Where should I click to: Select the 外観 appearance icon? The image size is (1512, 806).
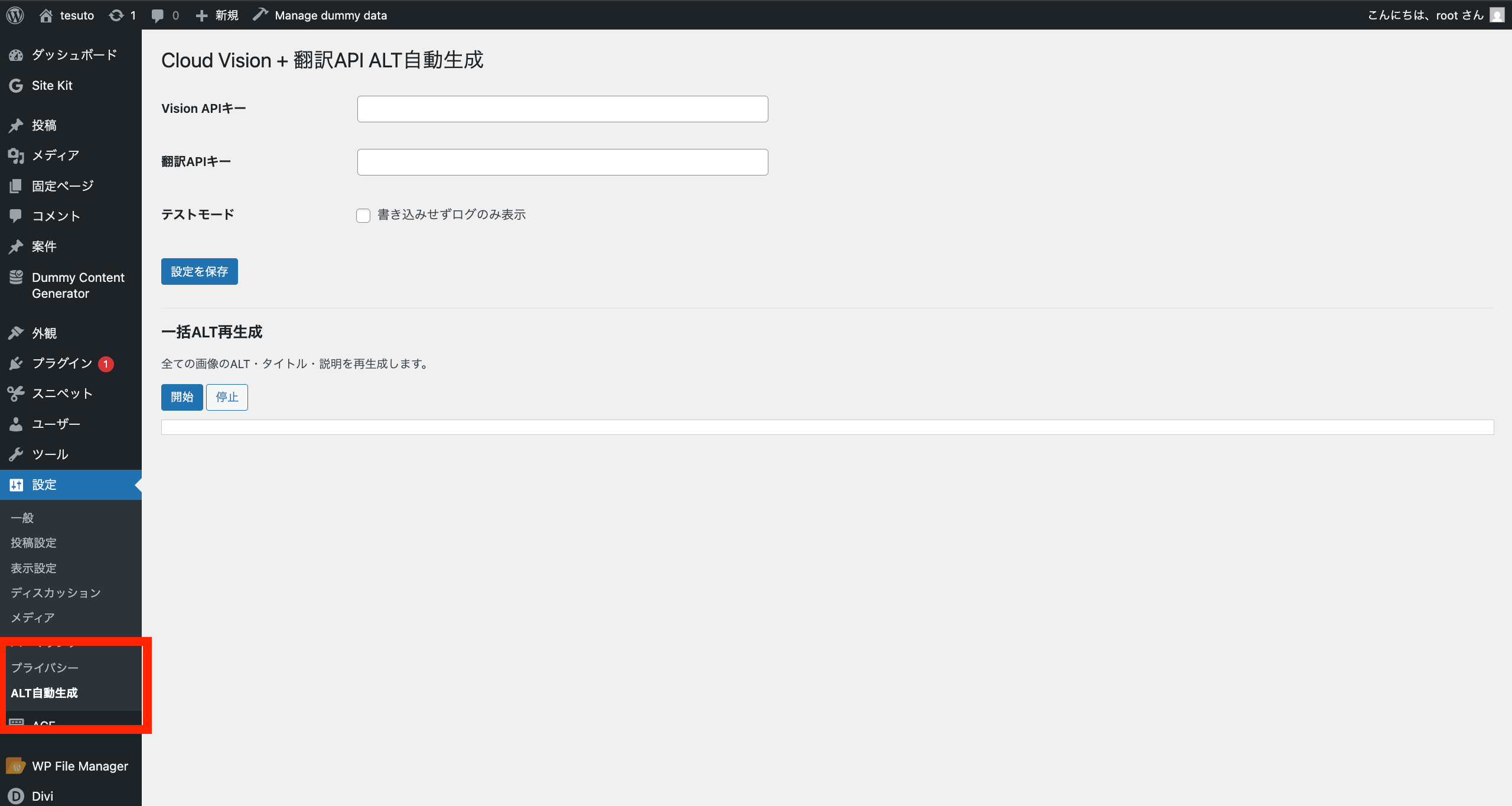pos(16,333)
